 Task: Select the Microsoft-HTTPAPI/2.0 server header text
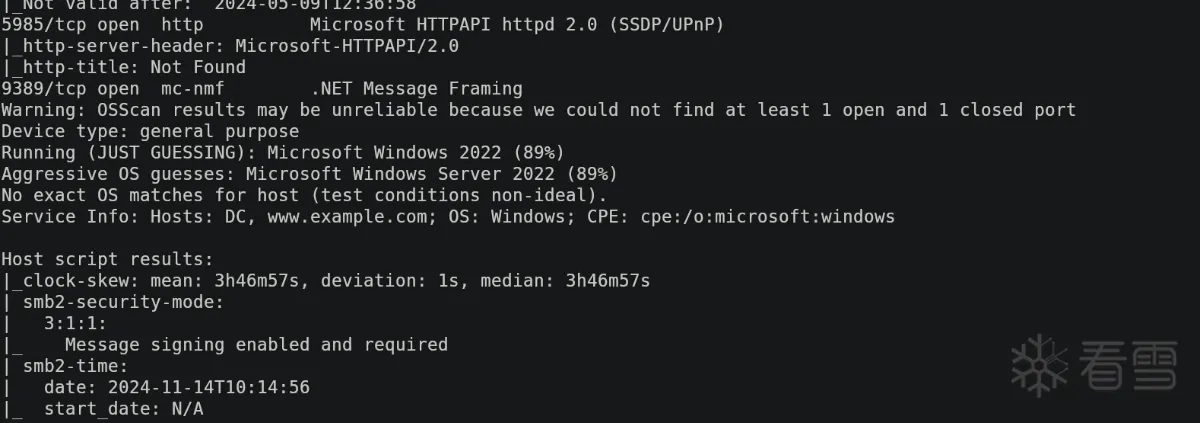click(346, 46)
